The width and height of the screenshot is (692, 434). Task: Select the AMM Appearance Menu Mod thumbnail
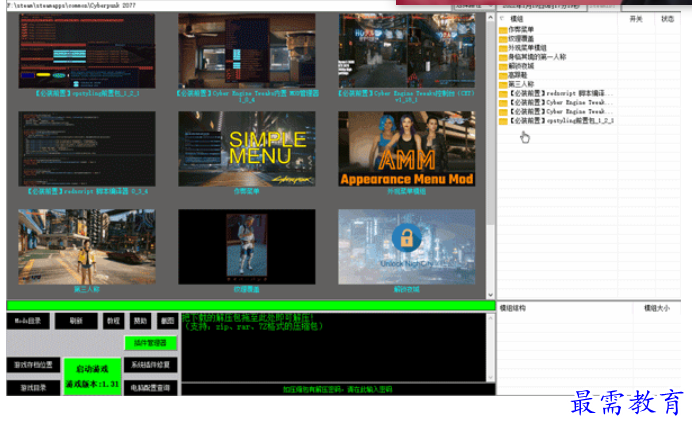406,149
